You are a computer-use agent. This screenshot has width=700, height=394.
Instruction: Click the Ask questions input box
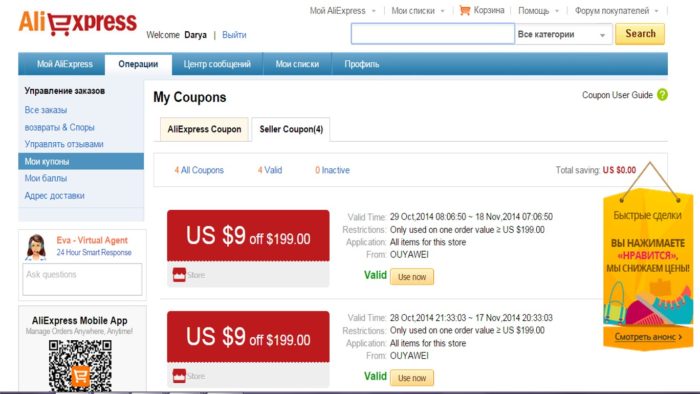coord(82,279)
